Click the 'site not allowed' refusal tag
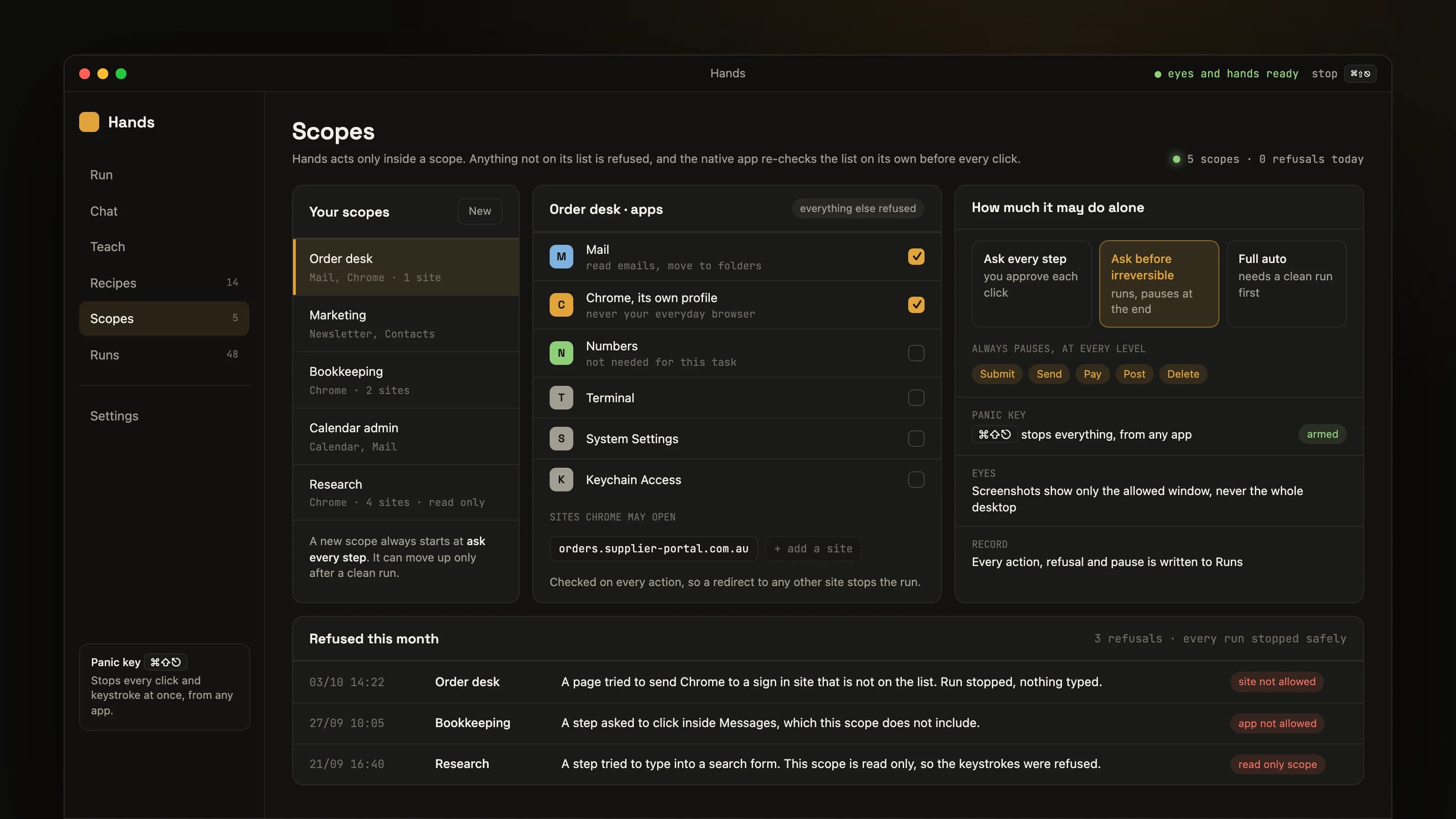Screen dimensions: 1456x819 [x=1277, y=682]
